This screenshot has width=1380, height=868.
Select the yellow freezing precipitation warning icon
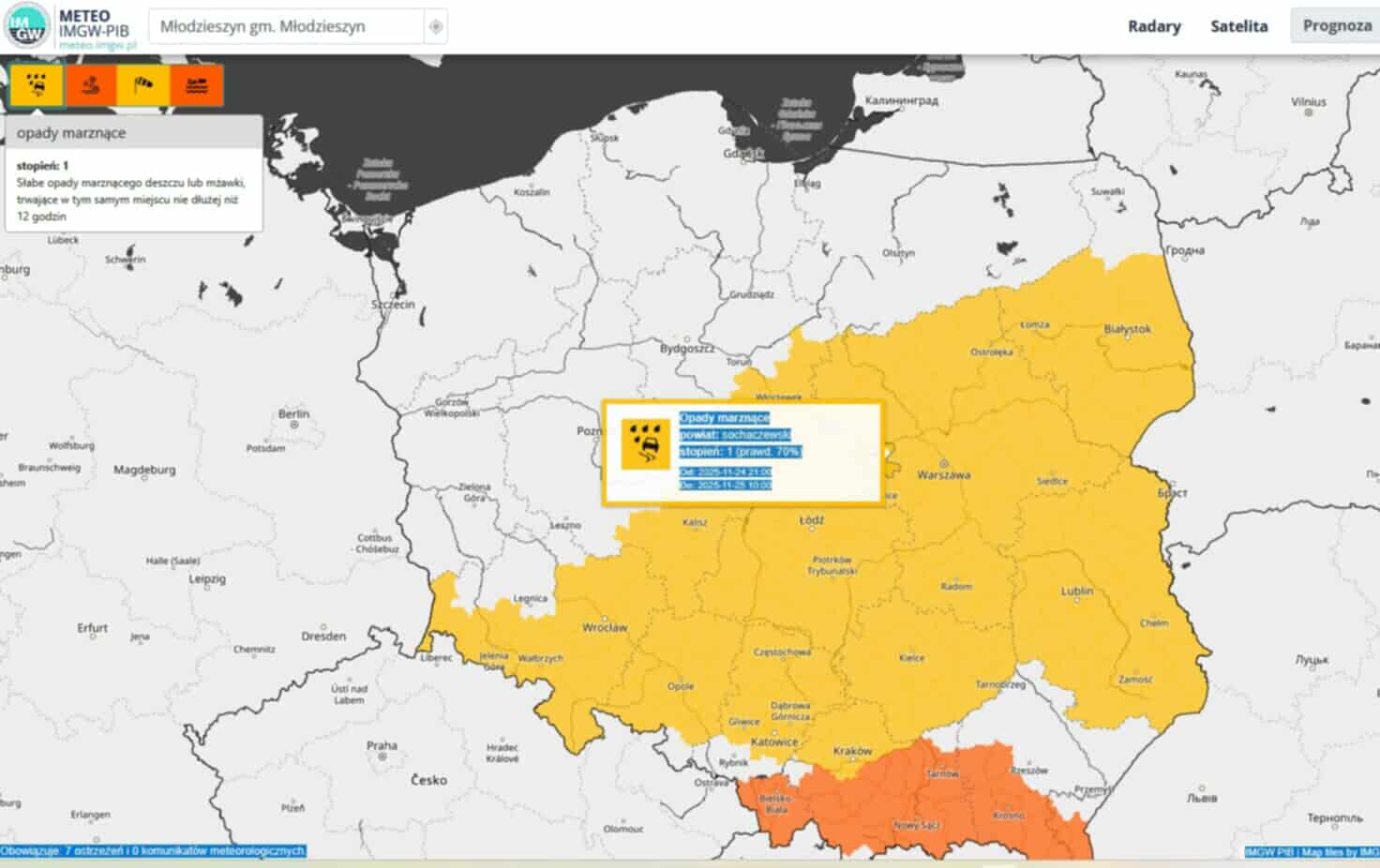(x=37, y=85)
